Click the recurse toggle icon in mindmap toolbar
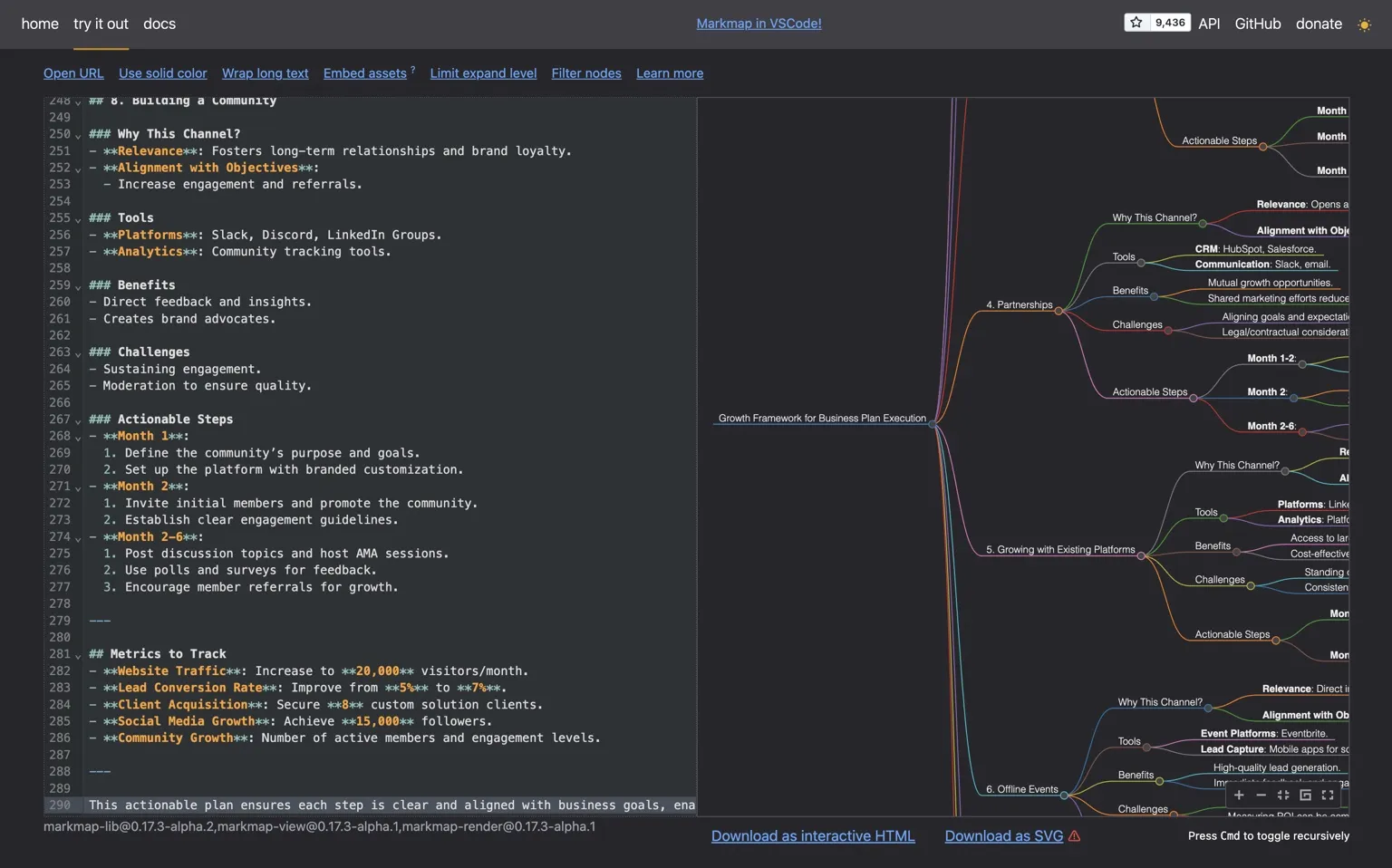This screenshot has width=1392, height=868. tap(1305, 796)
